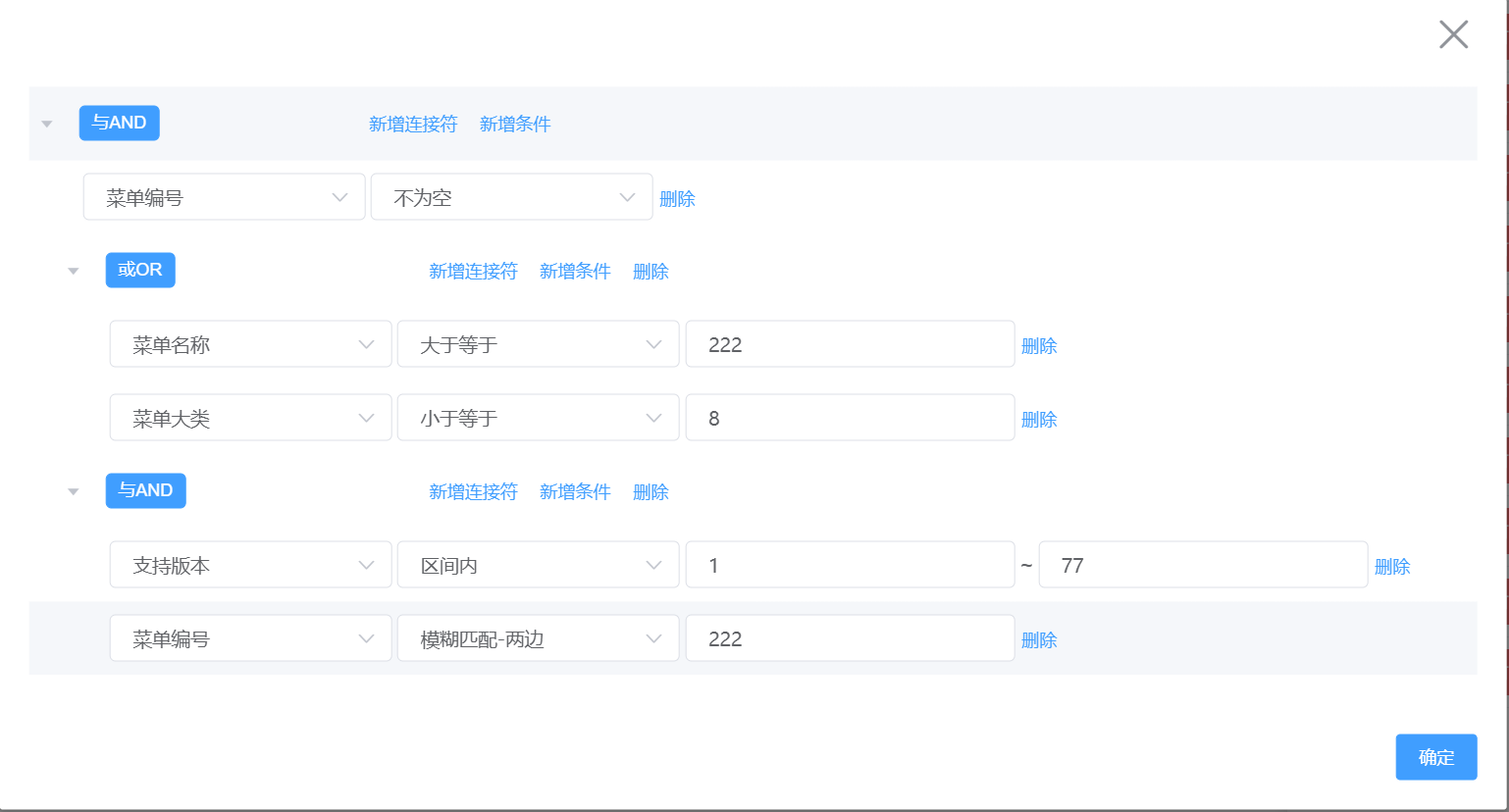Image resolution: width=1509 pixels, height=812 pixels.
Task: Click the range end input containing 77
Action: click(1202, 565)
